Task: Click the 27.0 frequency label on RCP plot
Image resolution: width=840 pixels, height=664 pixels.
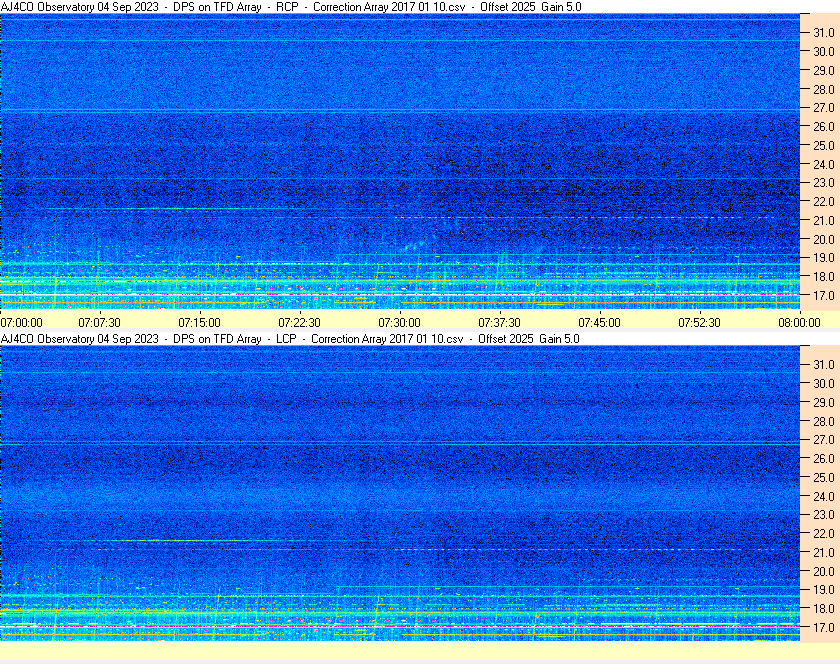Action: pyautogui.click(x=824, y=108)
